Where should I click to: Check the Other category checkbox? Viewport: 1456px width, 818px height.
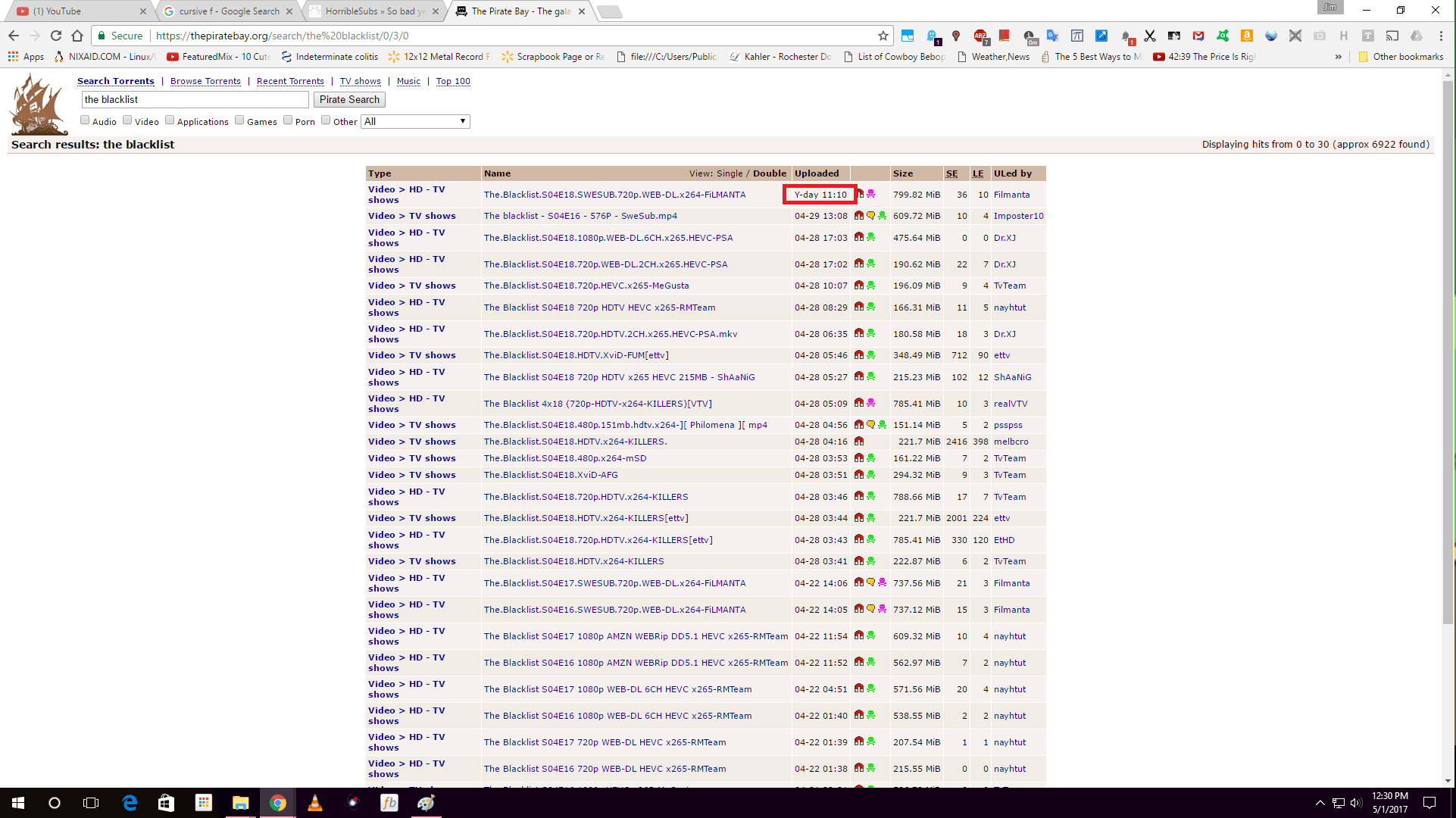[x=326, y=120]
